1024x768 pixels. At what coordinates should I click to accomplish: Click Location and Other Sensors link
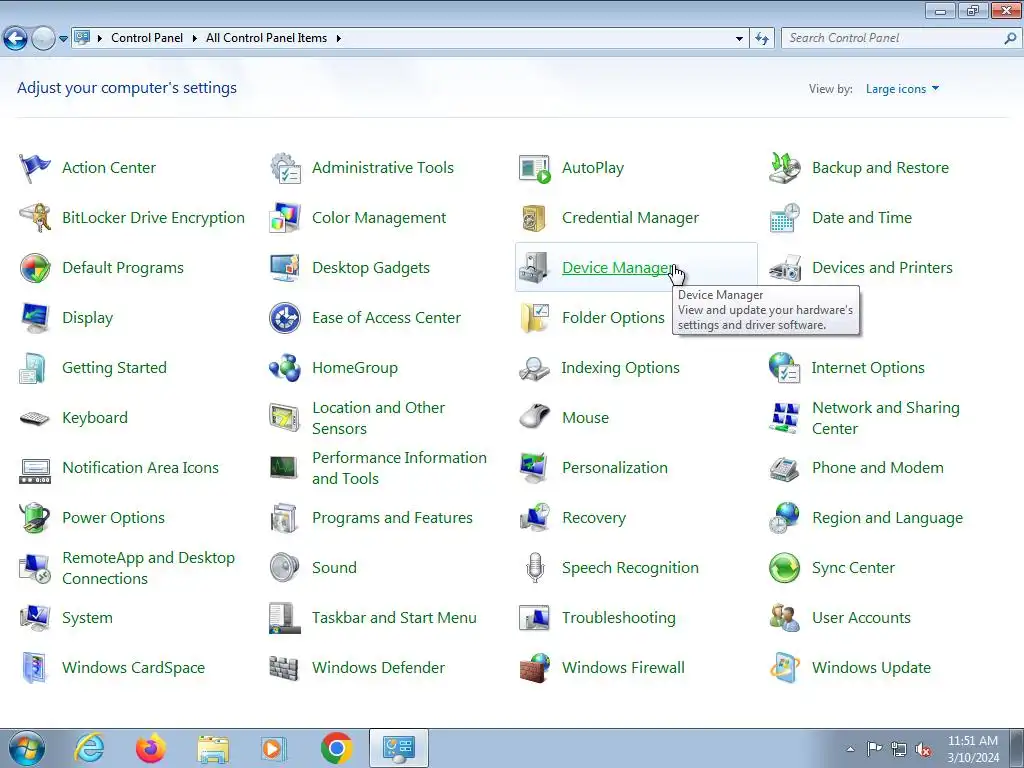(378, 418)
